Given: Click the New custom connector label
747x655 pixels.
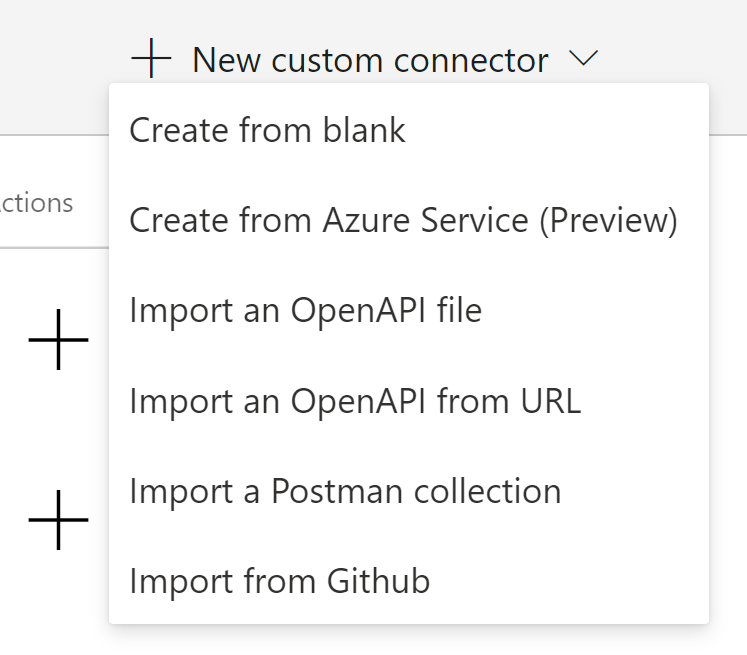Looking at the screenshot, I should tap(370, 60).
